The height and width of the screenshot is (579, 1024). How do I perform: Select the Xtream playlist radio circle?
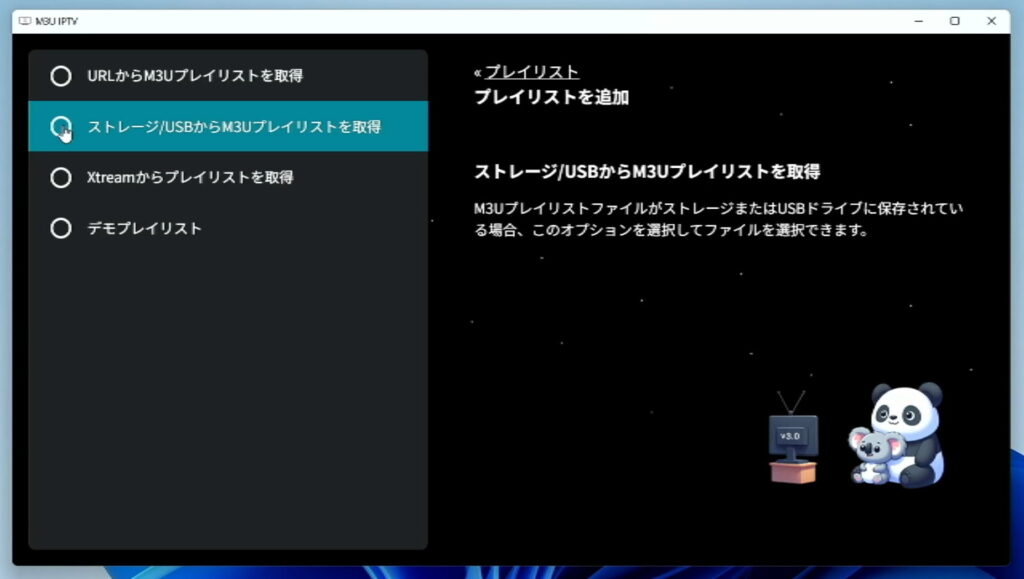click(61, 178)
